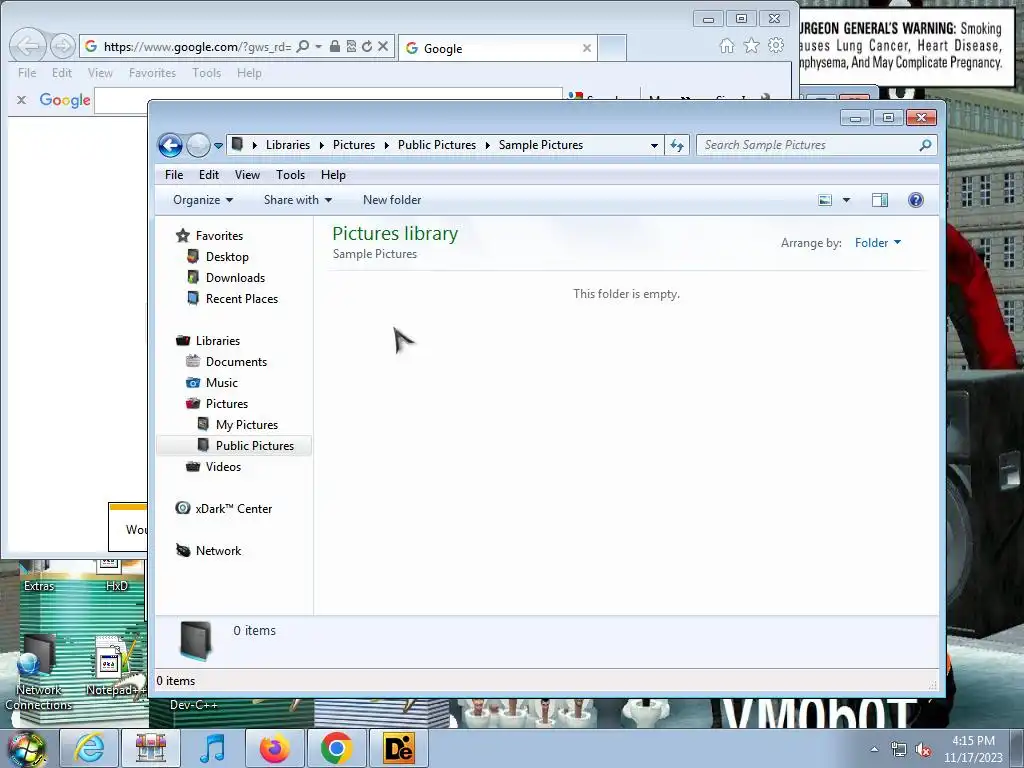
Task: Open Downloads under Favorites
Action: pos(235,278)
